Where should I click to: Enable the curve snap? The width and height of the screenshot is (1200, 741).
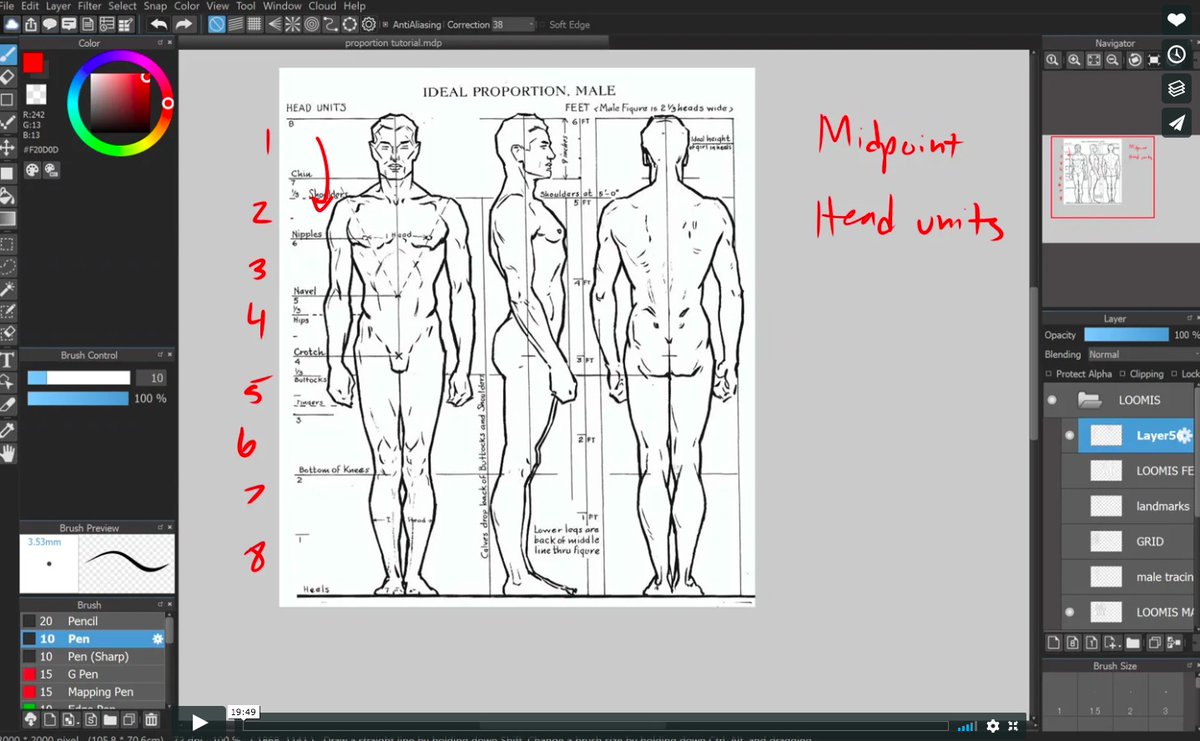[x=331, y=24]
